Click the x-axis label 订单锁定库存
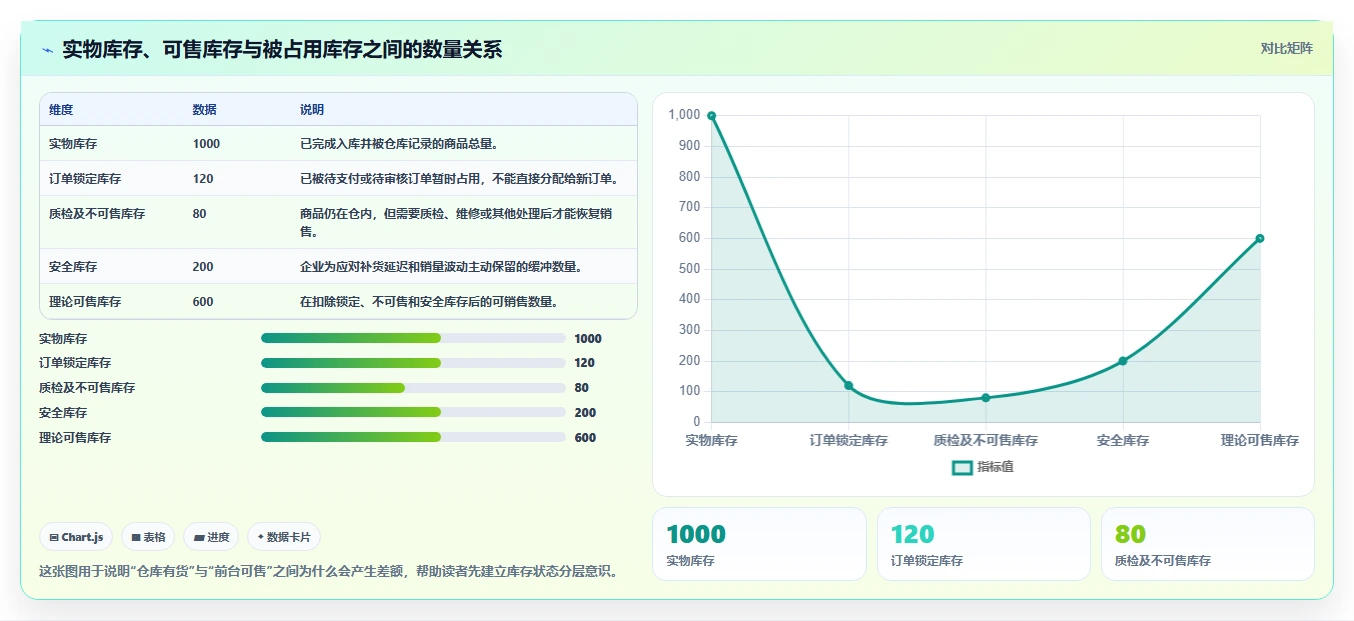Viewport: 1354px width, 621px height. (x=848, y=440)
